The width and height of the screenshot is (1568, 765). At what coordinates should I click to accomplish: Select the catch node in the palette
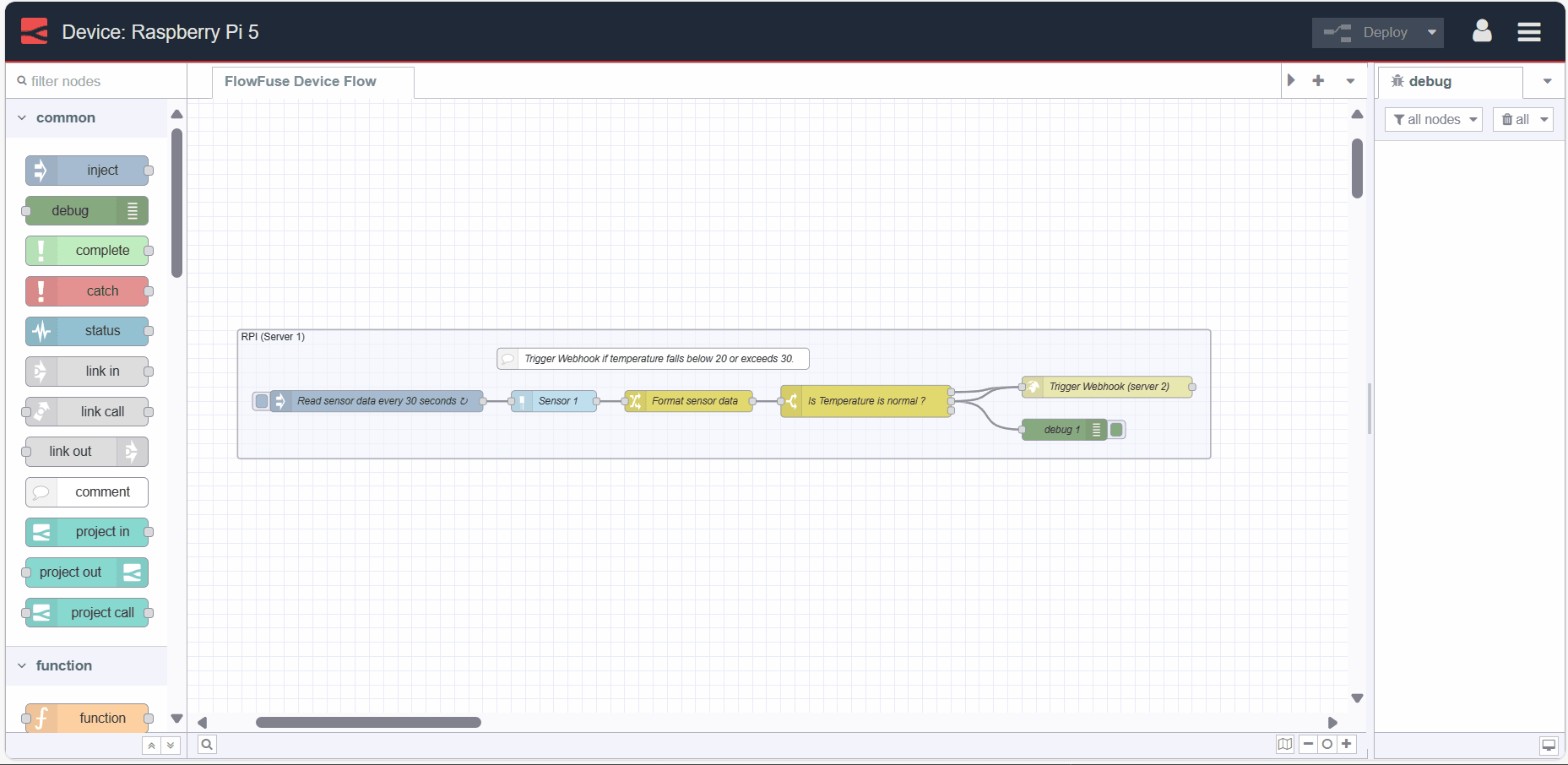(88, 290)
